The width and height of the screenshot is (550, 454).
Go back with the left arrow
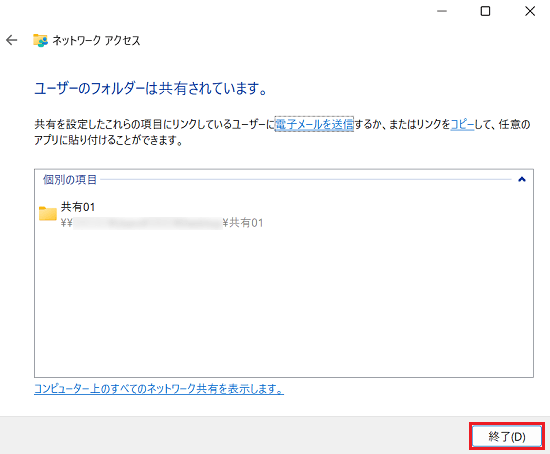12,40
